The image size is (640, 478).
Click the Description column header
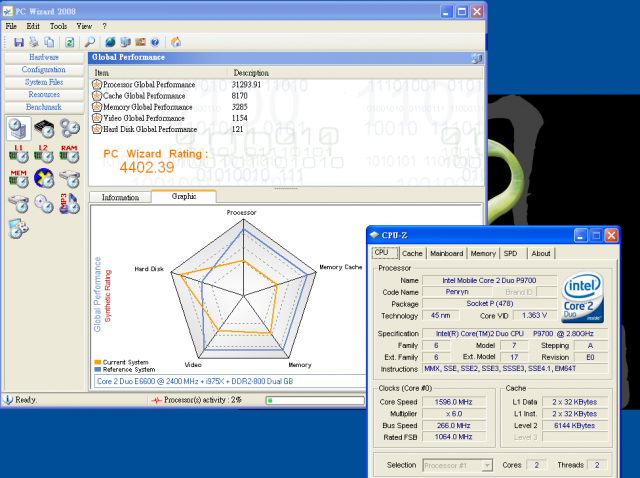(355, 73)
